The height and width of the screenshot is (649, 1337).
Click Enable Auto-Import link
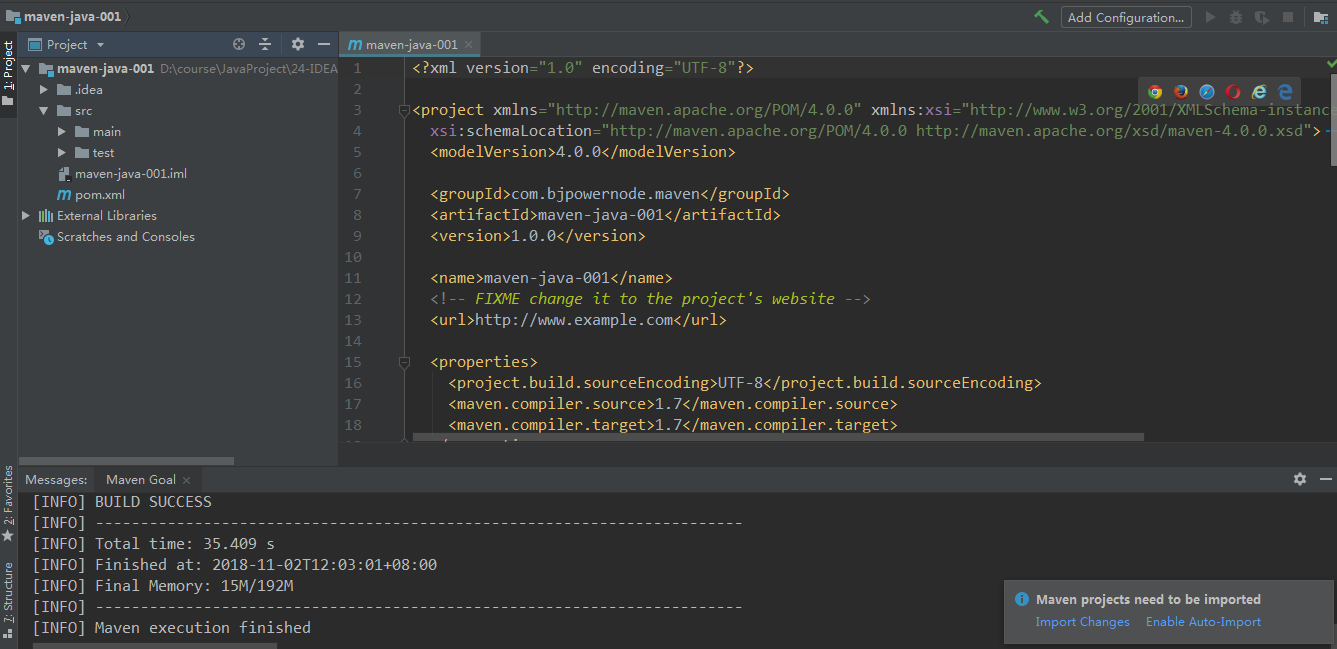[x=1203, y=622]
